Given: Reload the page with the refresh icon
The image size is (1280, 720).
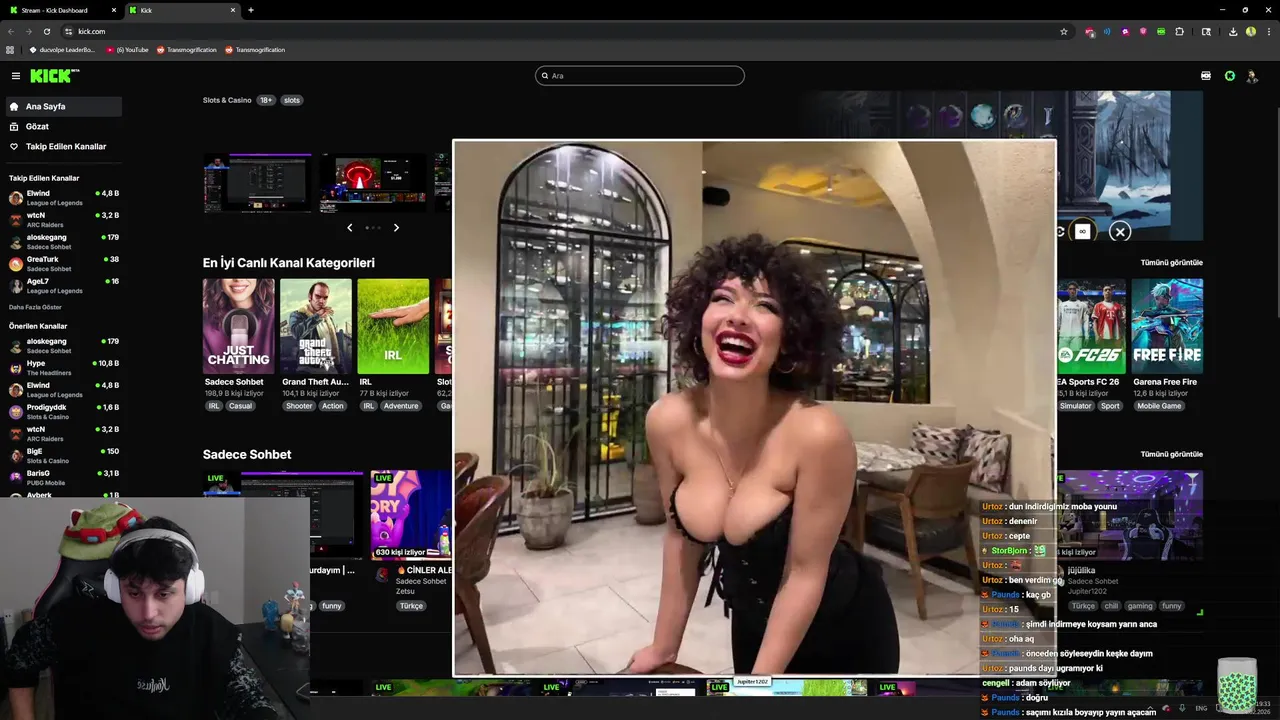Looking at the screenshot, I should 46,31.
